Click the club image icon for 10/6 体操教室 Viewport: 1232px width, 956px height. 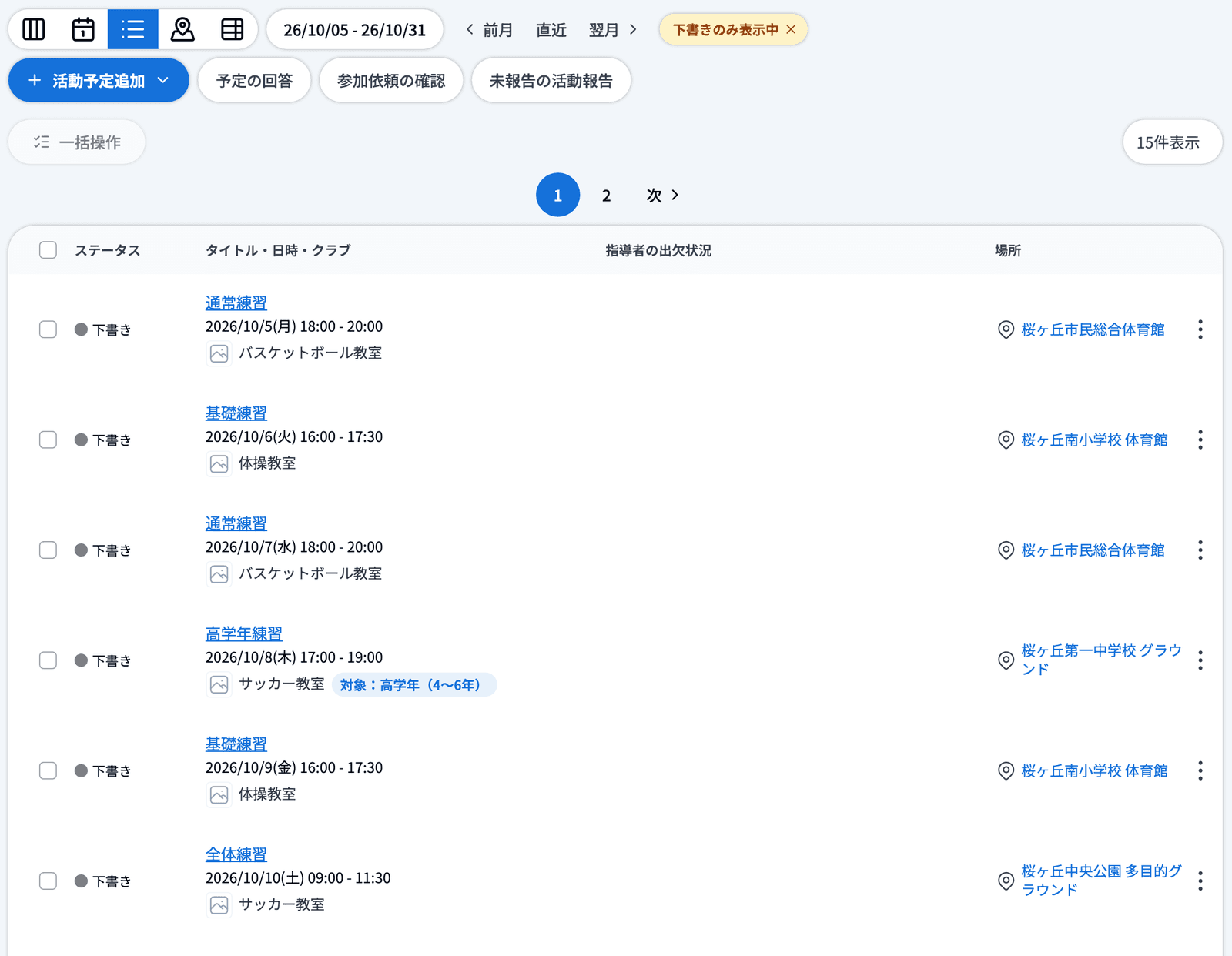(219, 463)
